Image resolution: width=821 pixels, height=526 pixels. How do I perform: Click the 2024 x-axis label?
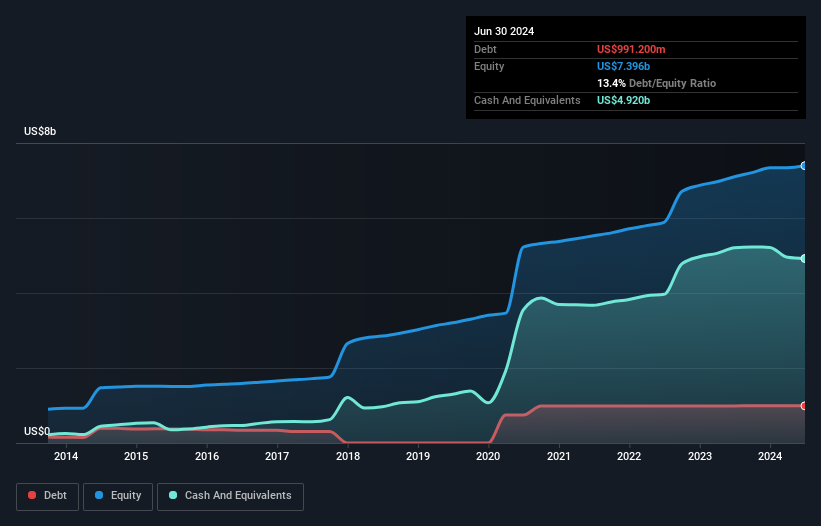coord(770,456)
